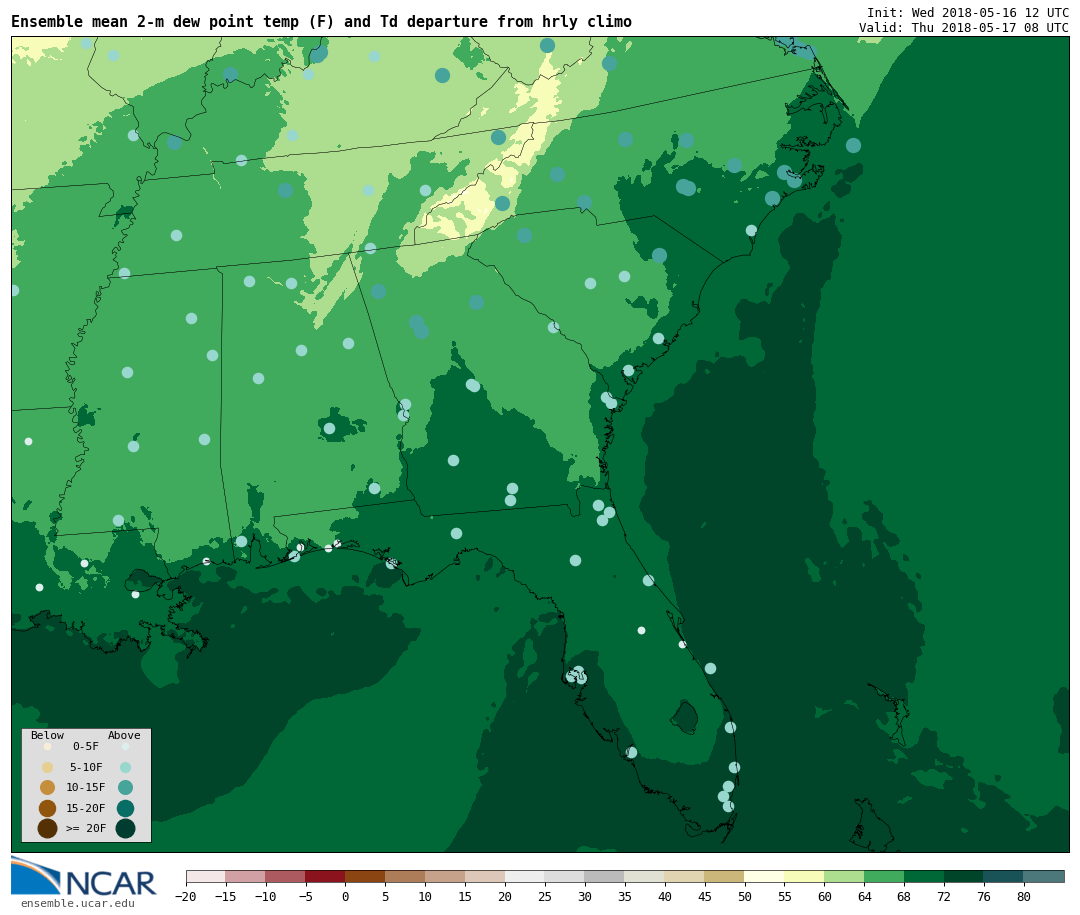Click the Below 0-5F tiny cream legend dot
The image size is (1080, 915).
coord(48,746)
